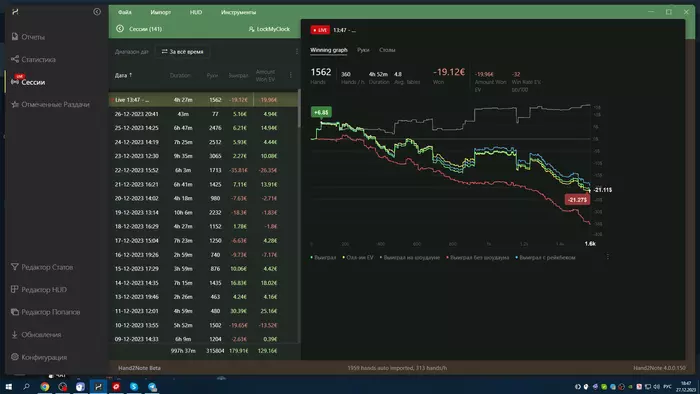This screenshot has width=700, height=394.
Task: Click the volume icon in the system tray
Action: click(x=656, y=386)
